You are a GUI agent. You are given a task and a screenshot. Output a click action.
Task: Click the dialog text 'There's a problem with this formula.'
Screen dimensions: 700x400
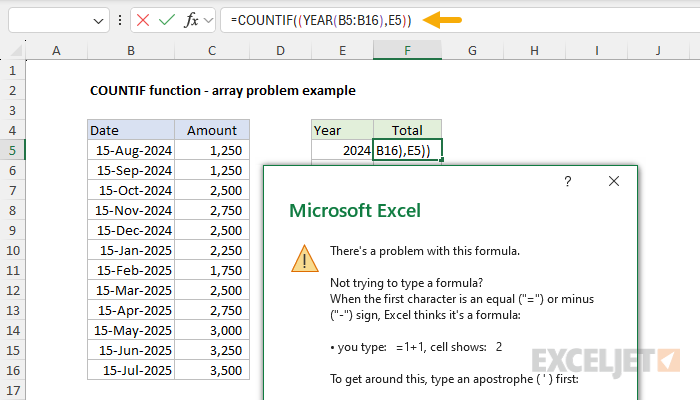[425, 251]
